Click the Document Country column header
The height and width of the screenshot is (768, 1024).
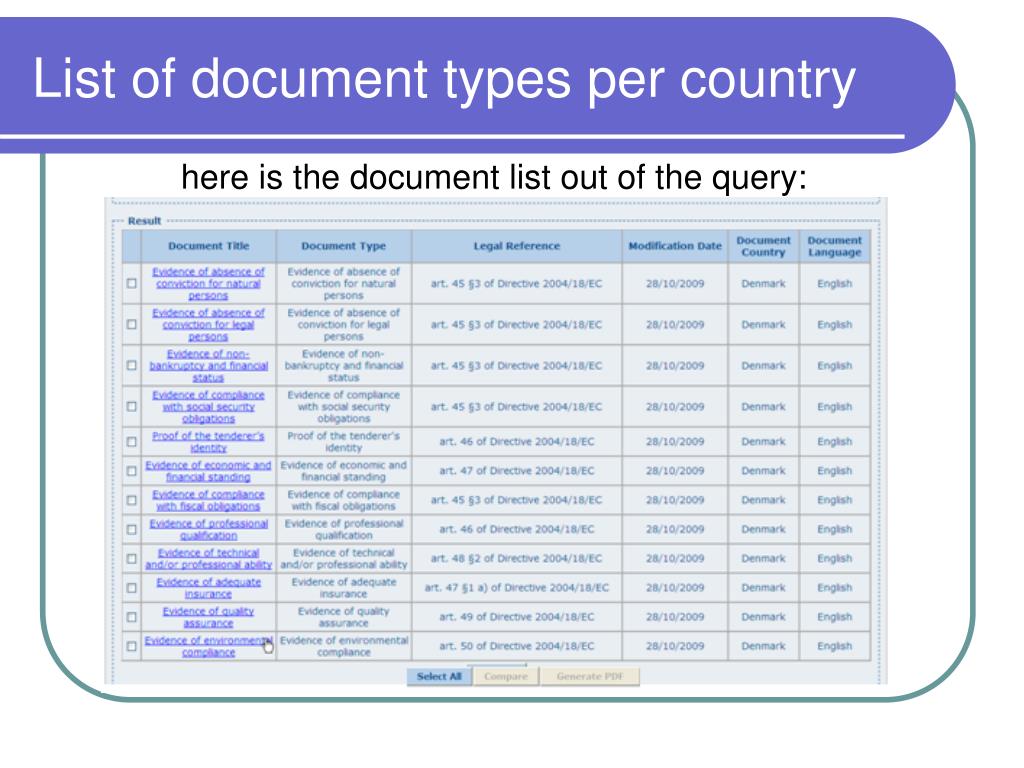click(763, 246)
